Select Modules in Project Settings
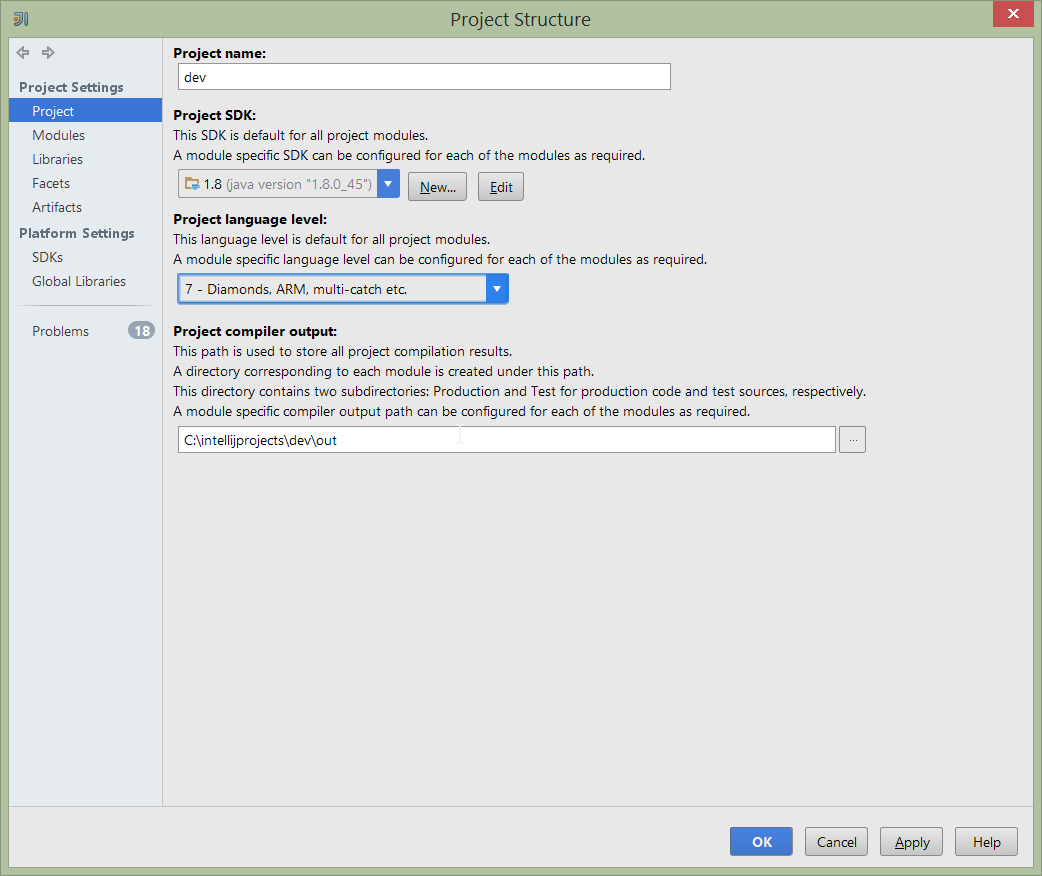 58,135
